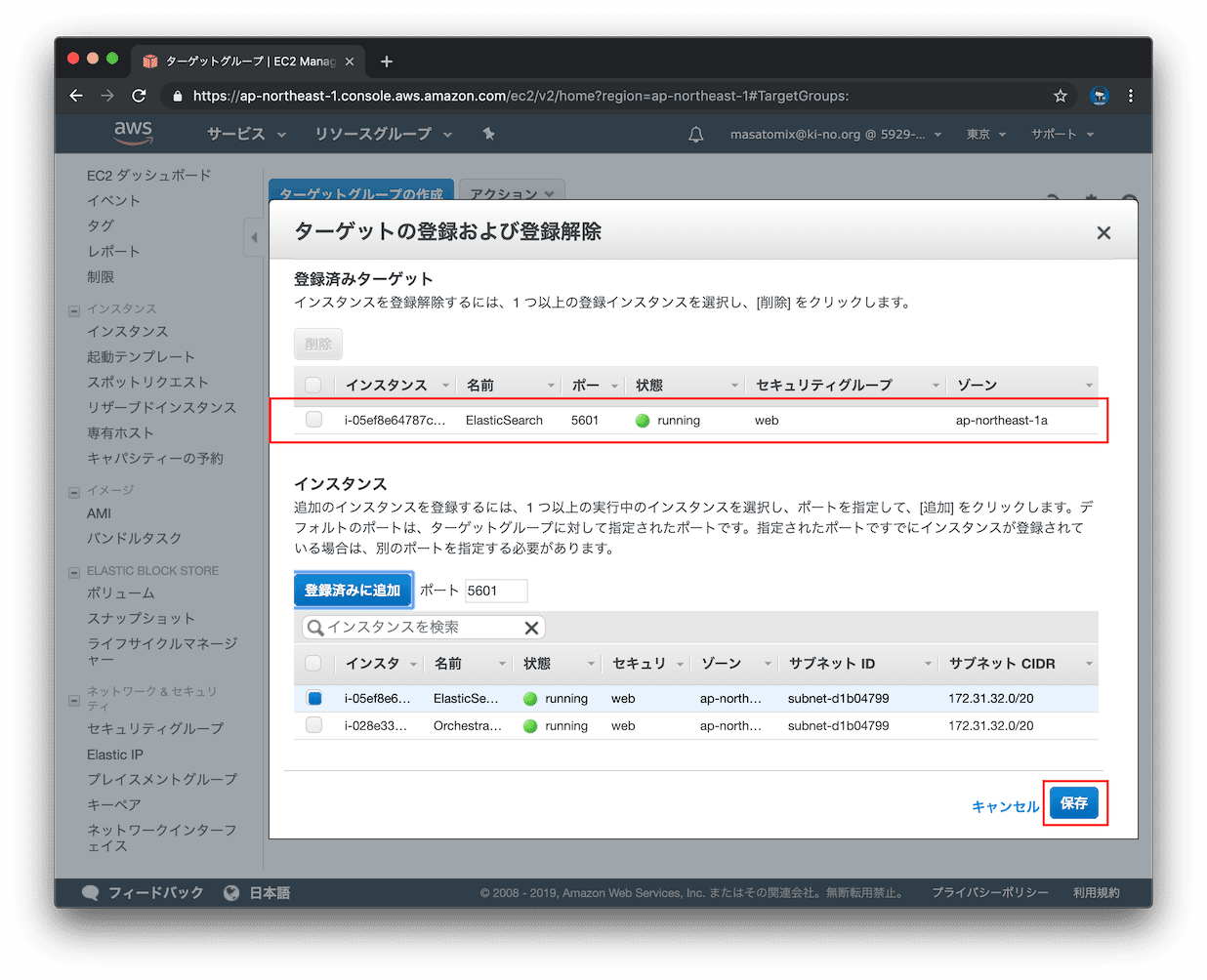Click the ポート input field
The image size is (1207, 980).
tap(496, 591)
